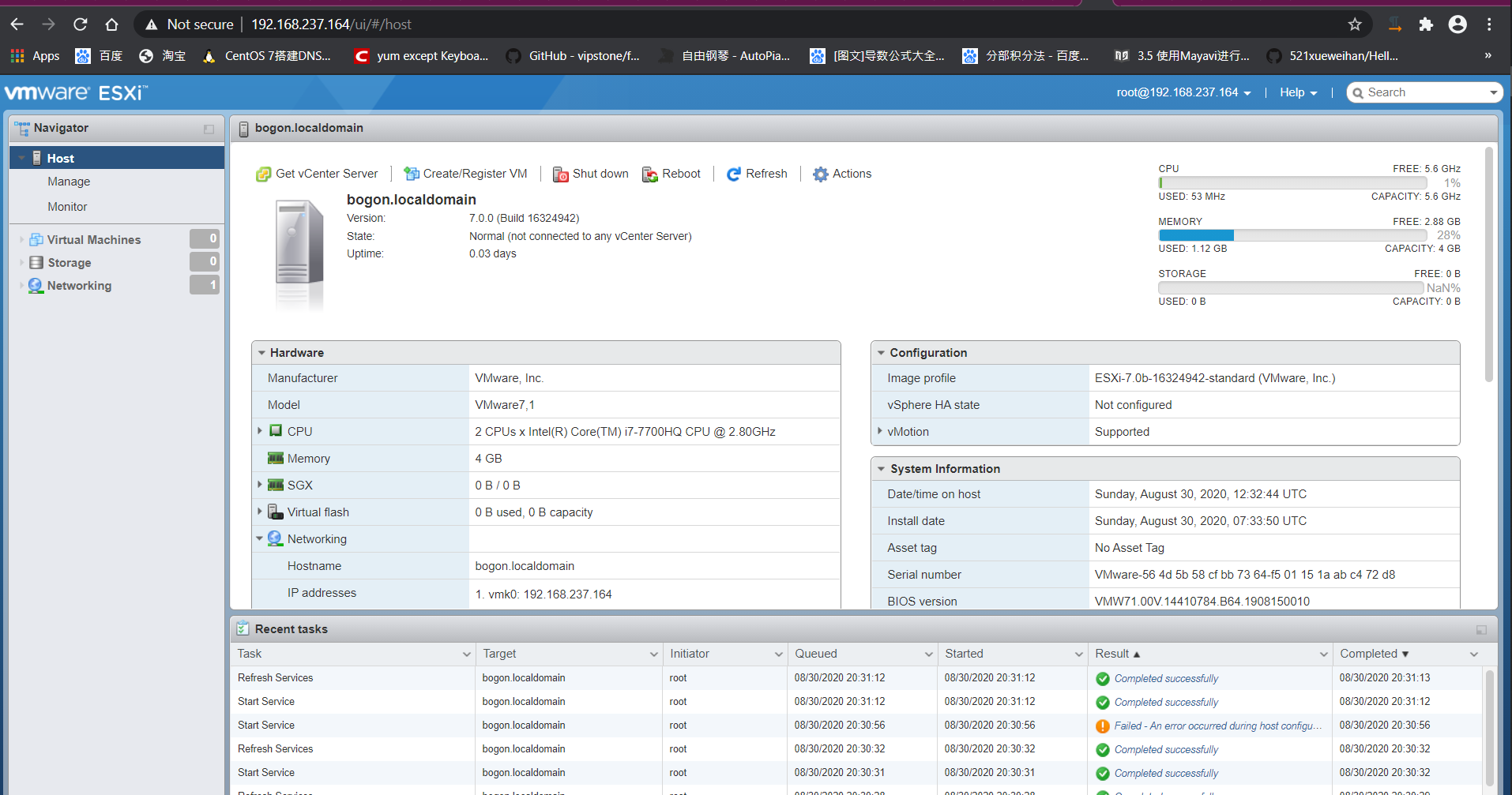Click the Networking globe icon in Navigator
The height and width of the screenshot is (795, 1512).
click(36, 285)
